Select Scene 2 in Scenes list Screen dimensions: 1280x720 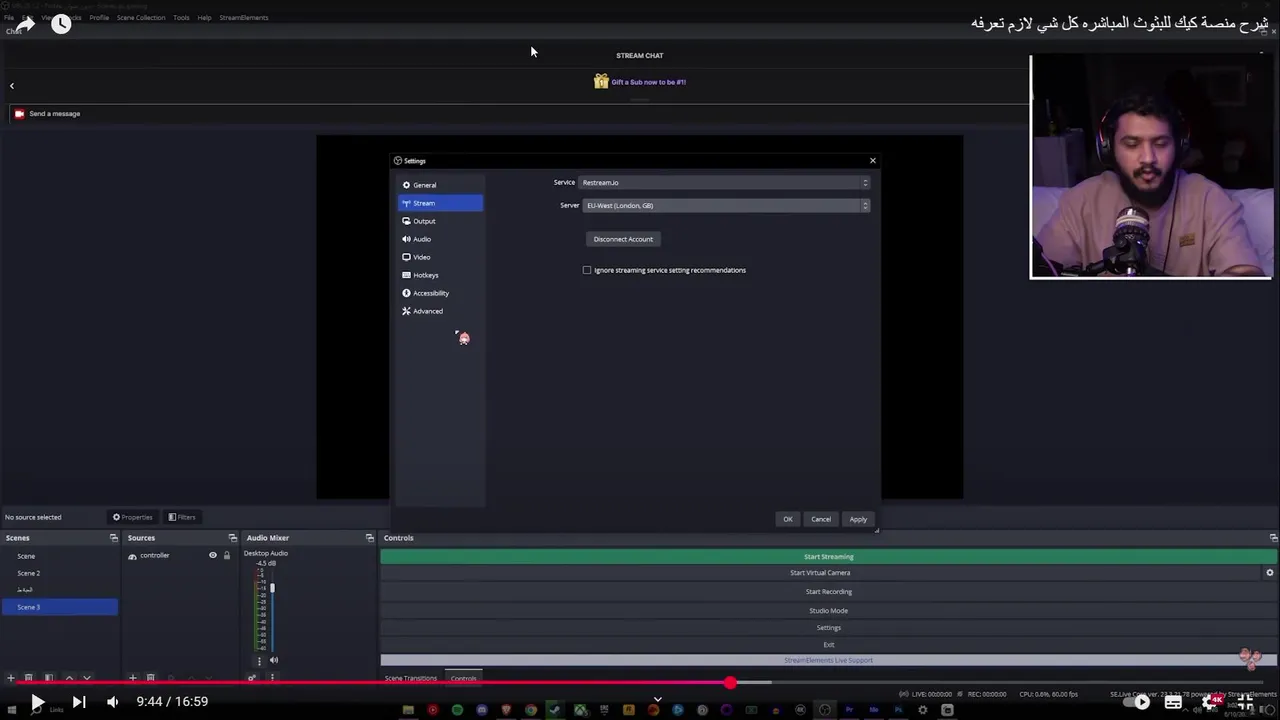60,573
